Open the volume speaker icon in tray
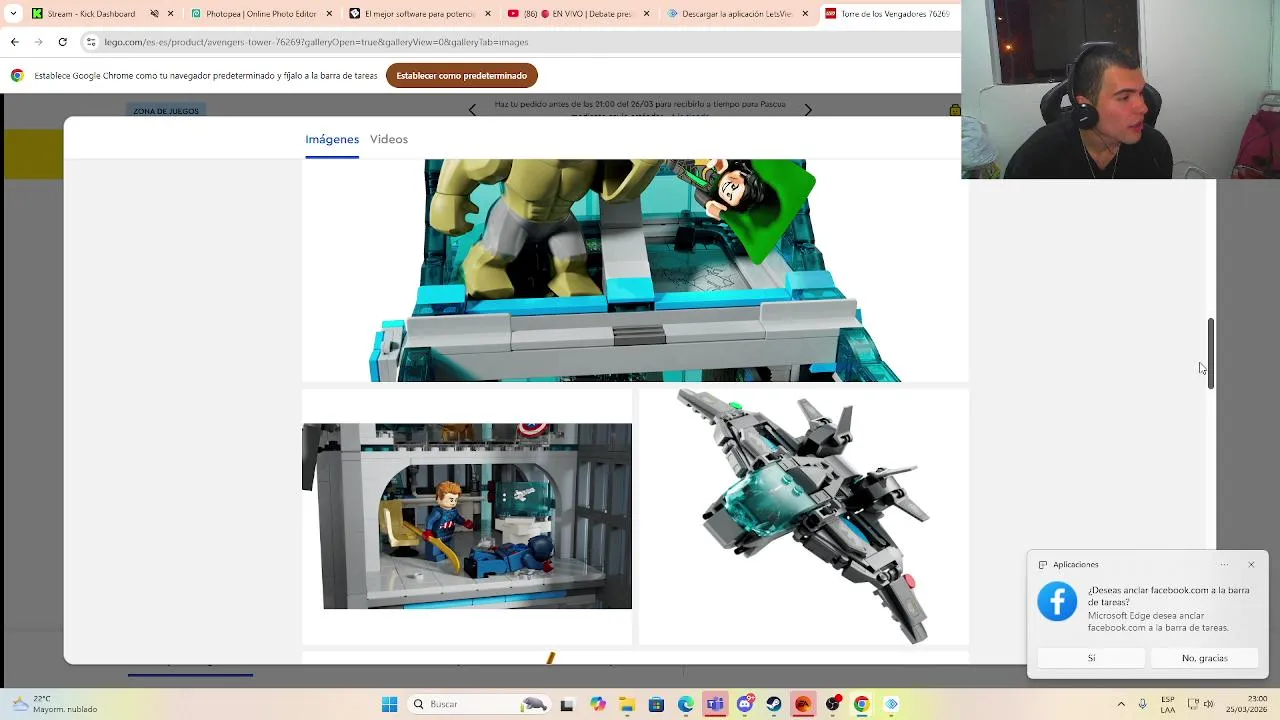1280x720 pixels. click(1209, 704)
